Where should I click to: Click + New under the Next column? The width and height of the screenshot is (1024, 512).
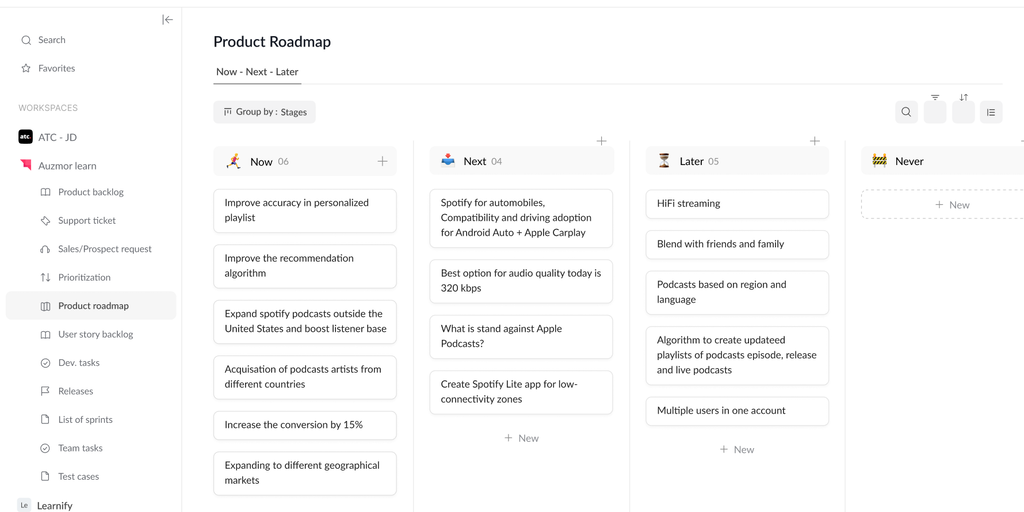[x=521, y=438]
